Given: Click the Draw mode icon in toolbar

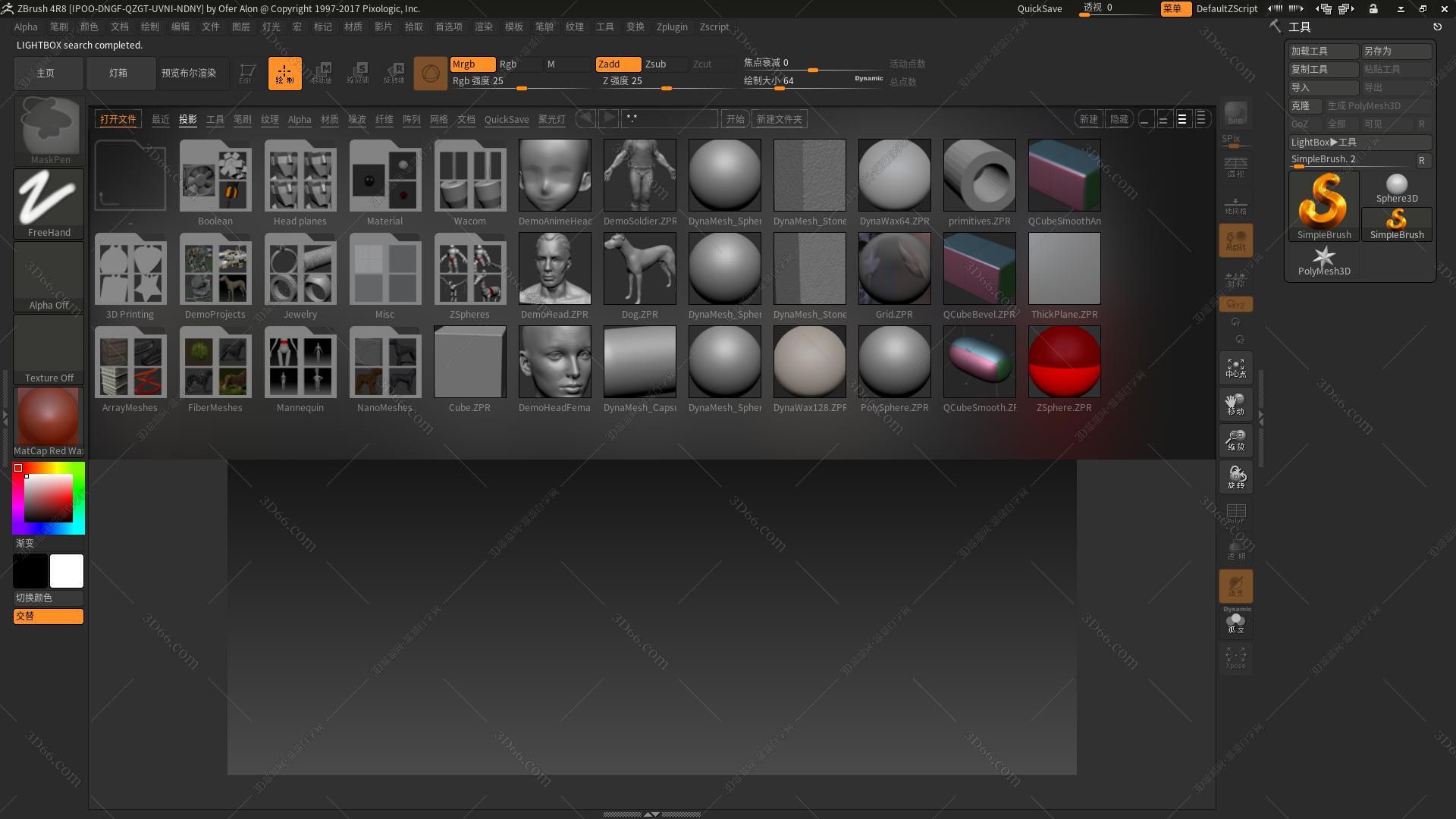Looking at the screenshot, I should (x=284, y=74).
